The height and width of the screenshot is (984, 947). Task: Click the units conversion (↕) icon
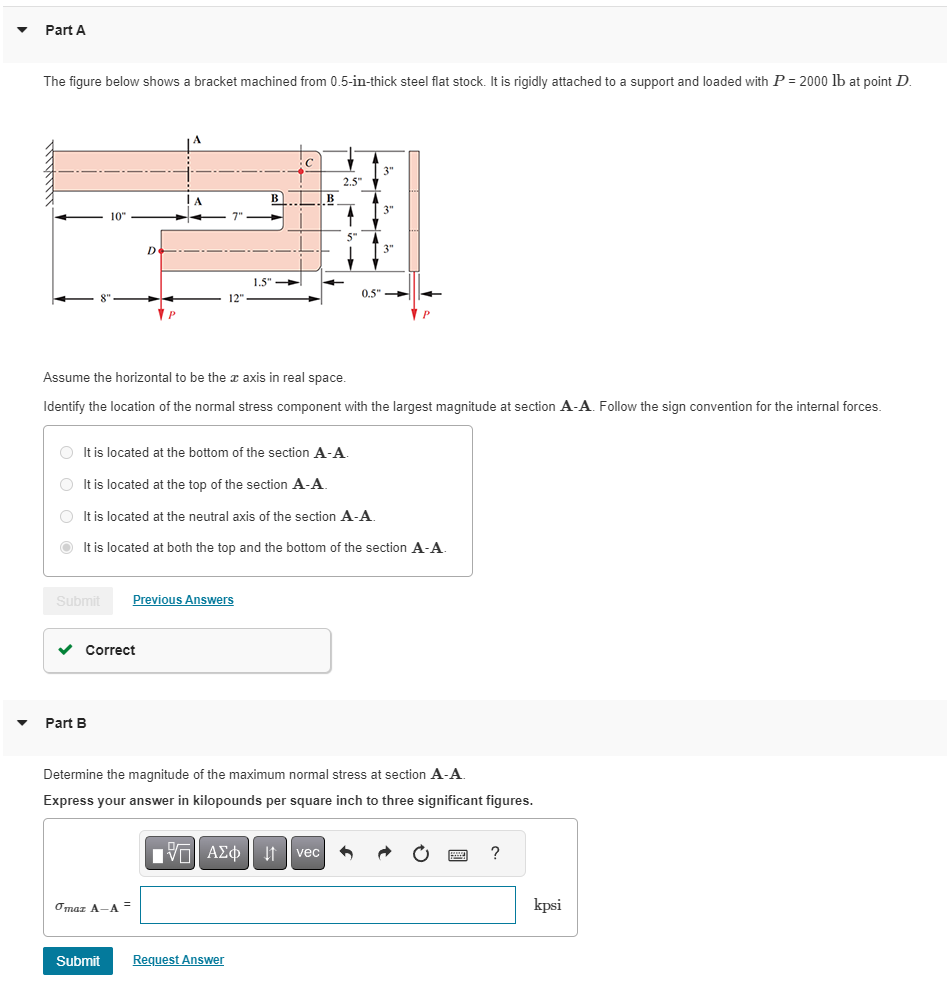pyautogui.click(x=269, y=853)
